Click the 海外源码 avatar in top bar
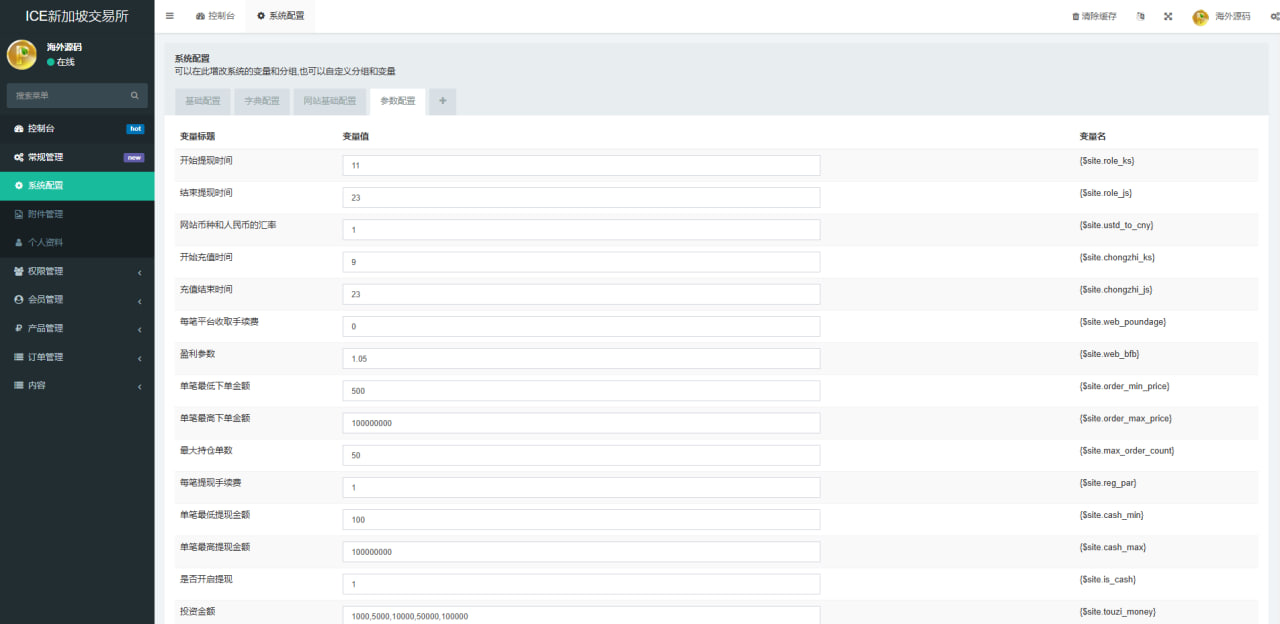Viewport: 1280px width, 624px height. (1200, 17)
